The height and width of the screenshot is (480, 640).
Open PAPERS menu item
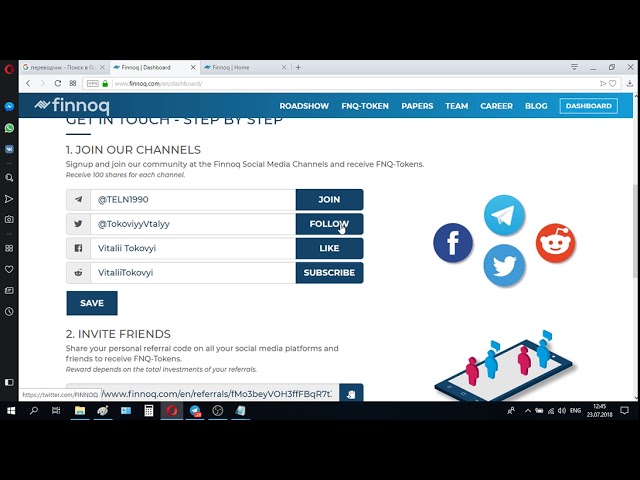tap(417, 106)
